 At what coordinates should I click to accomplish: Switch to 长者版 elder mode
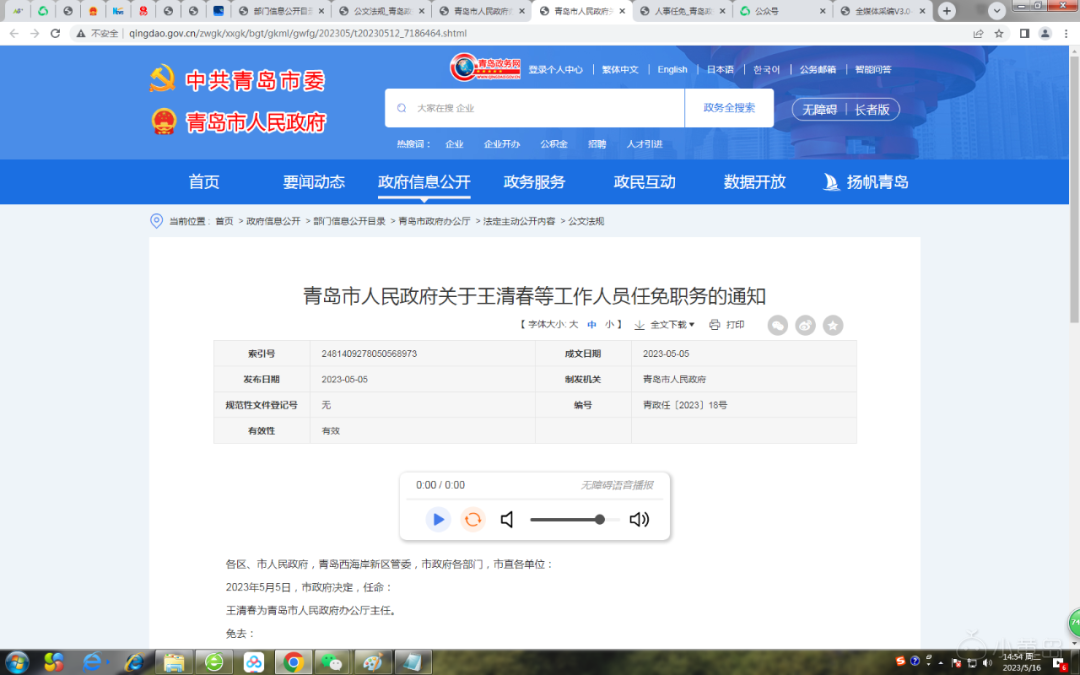tap(872, 110)
